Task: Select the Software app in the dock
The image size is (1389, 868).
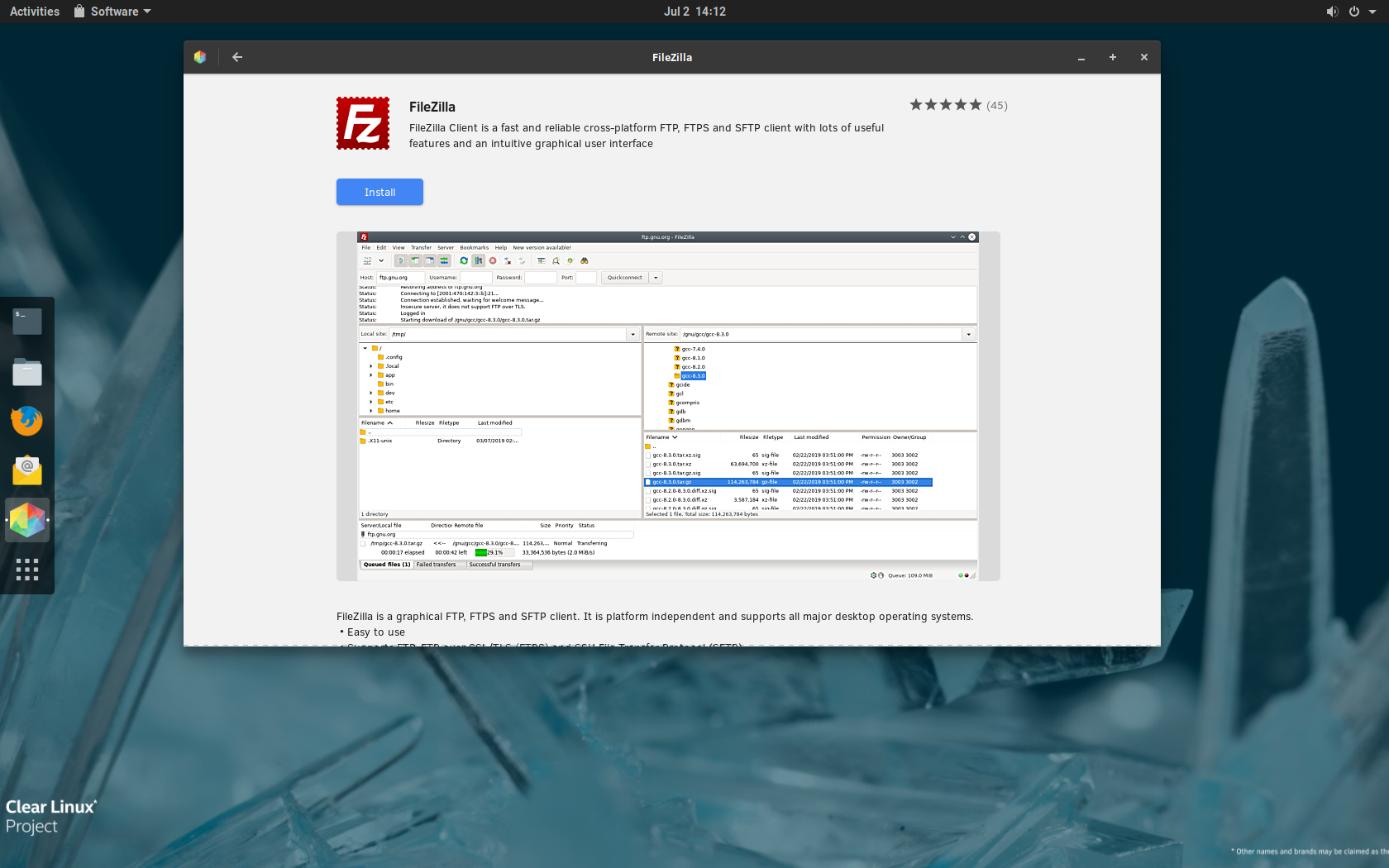Action: pyautogui.click(x=27, y=520)
